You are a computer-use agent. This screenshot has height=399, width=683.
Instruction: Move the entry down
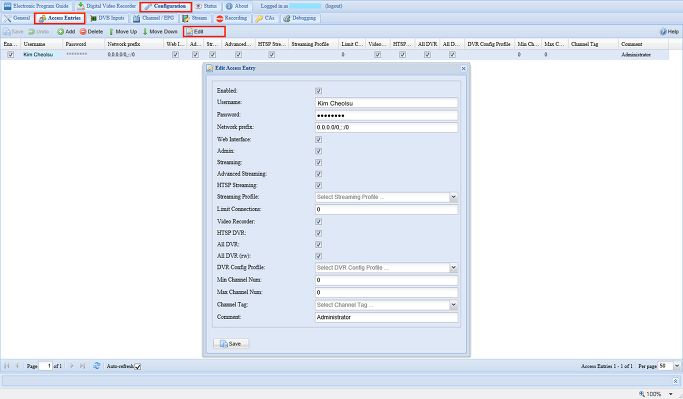(160, 31)
